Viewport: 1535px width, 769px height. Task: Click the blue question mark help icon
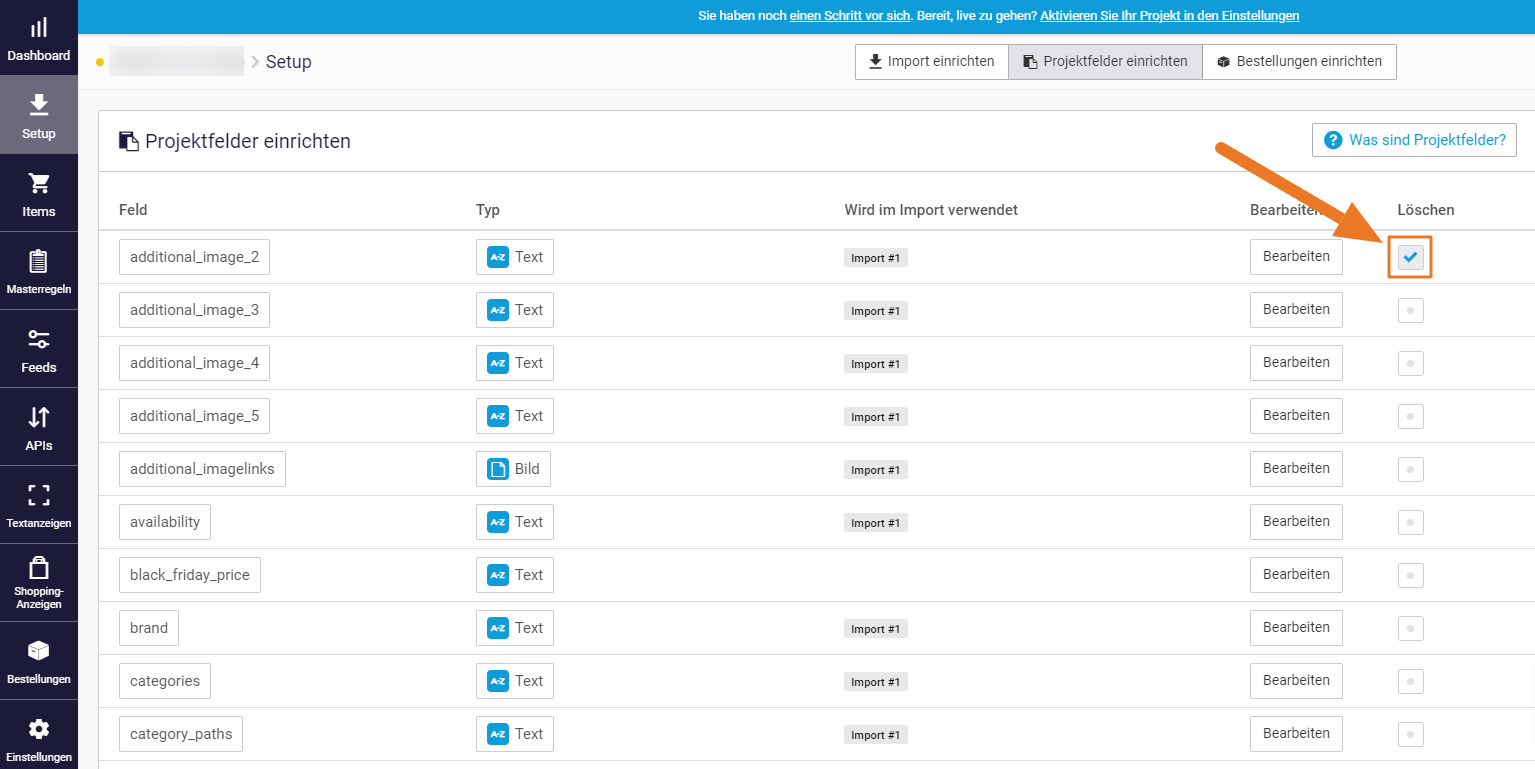(x=1334, y=140)
